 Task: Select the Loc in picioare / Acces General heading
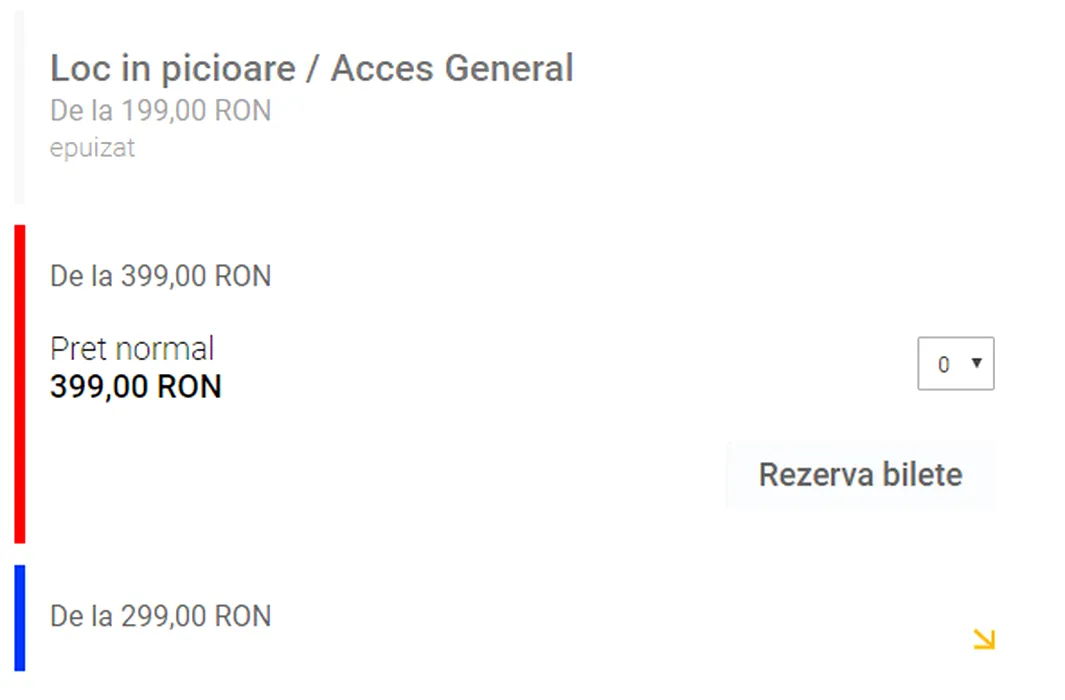coord(311,69)
